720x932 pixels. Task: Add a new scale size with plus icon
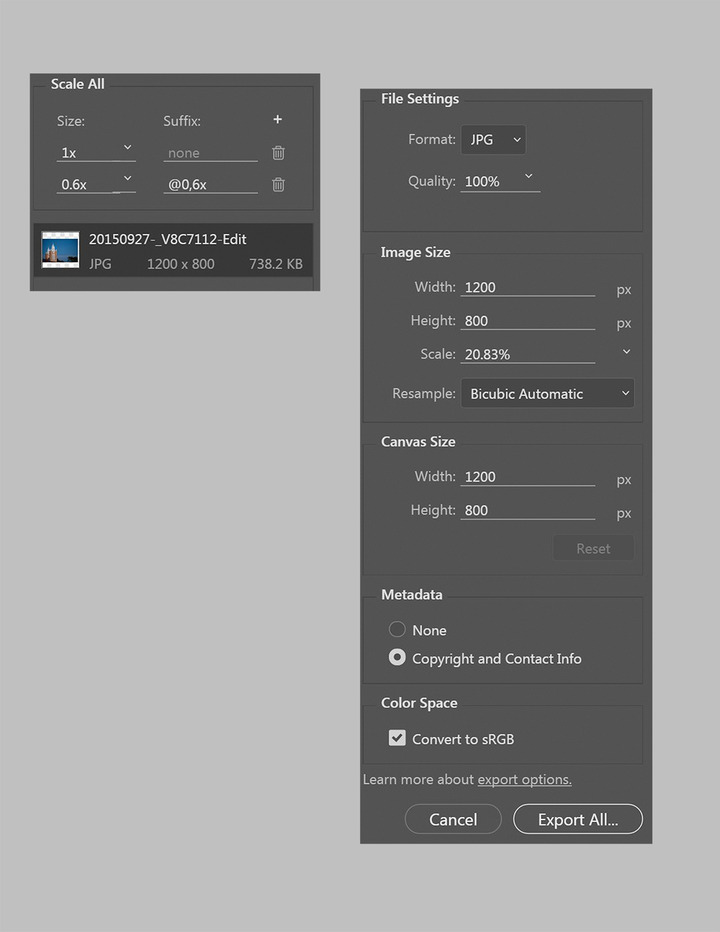(277, 119)
